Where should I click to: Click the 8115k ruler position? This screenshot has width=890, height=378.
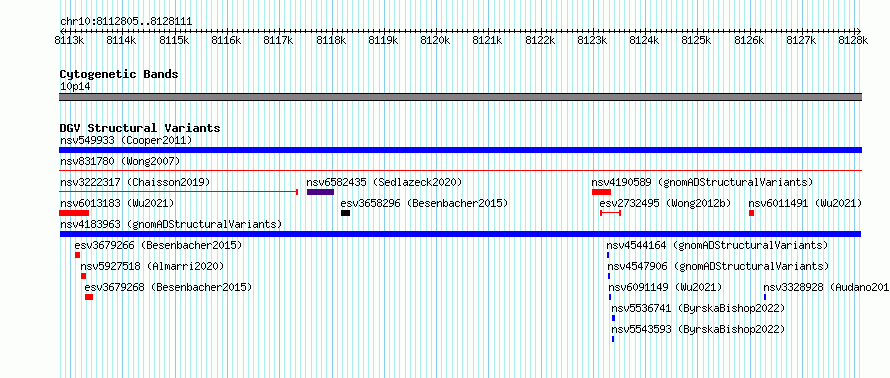coord(174,40)
